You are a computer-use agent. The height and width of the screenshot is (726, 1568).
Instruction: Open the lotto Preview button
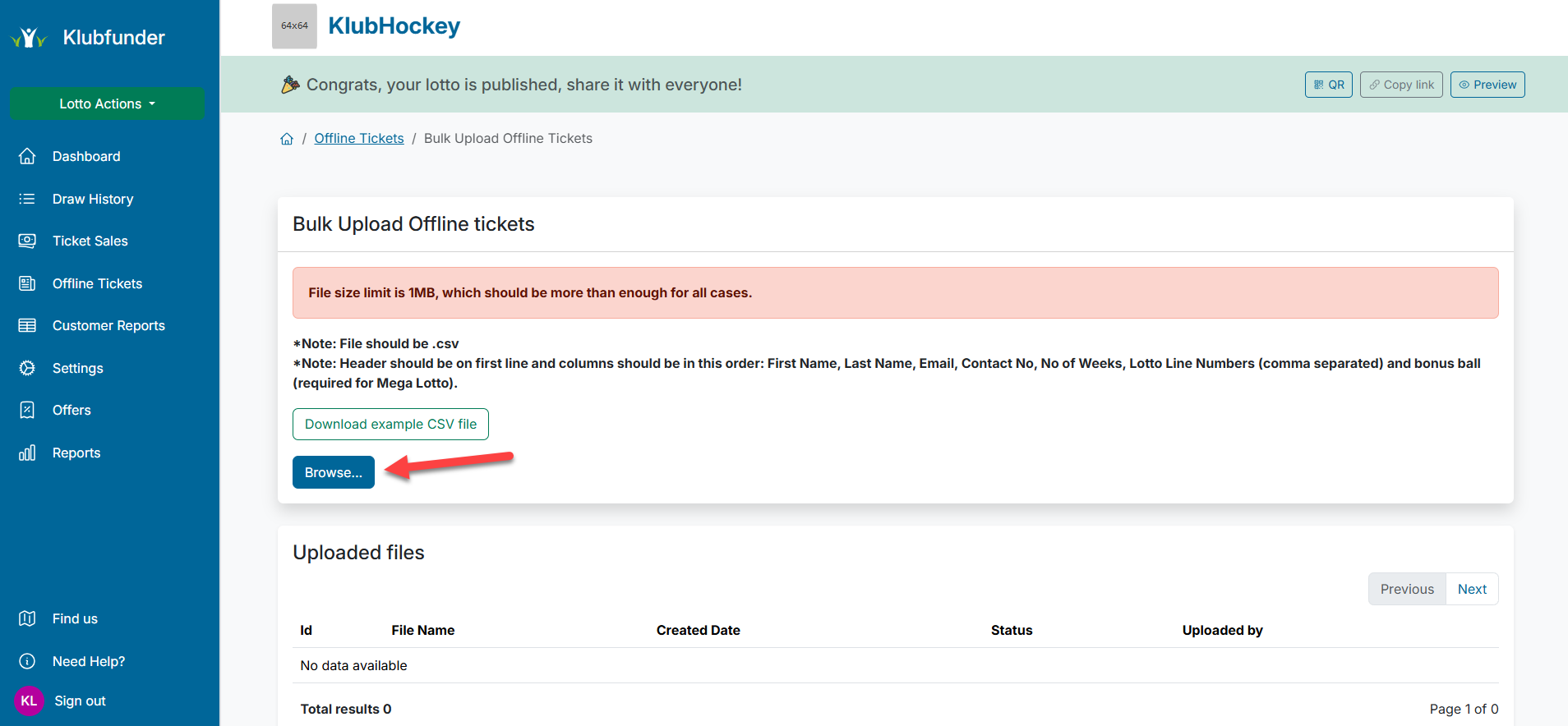pos(1487,85)
